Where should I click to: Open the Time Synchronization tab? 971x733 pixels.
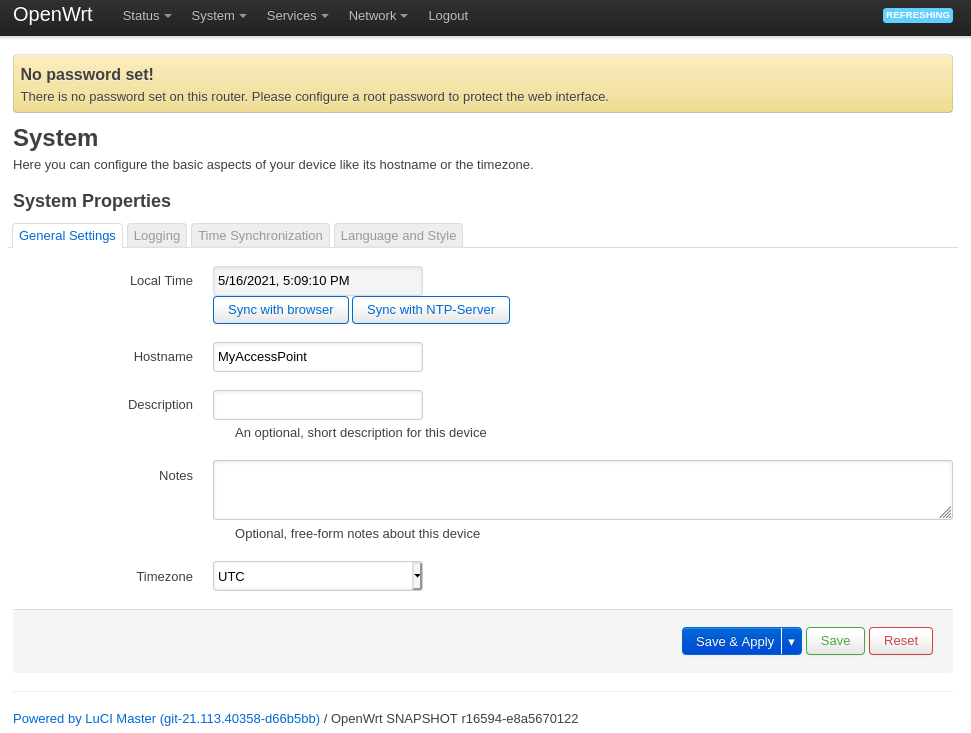[260, 236]
